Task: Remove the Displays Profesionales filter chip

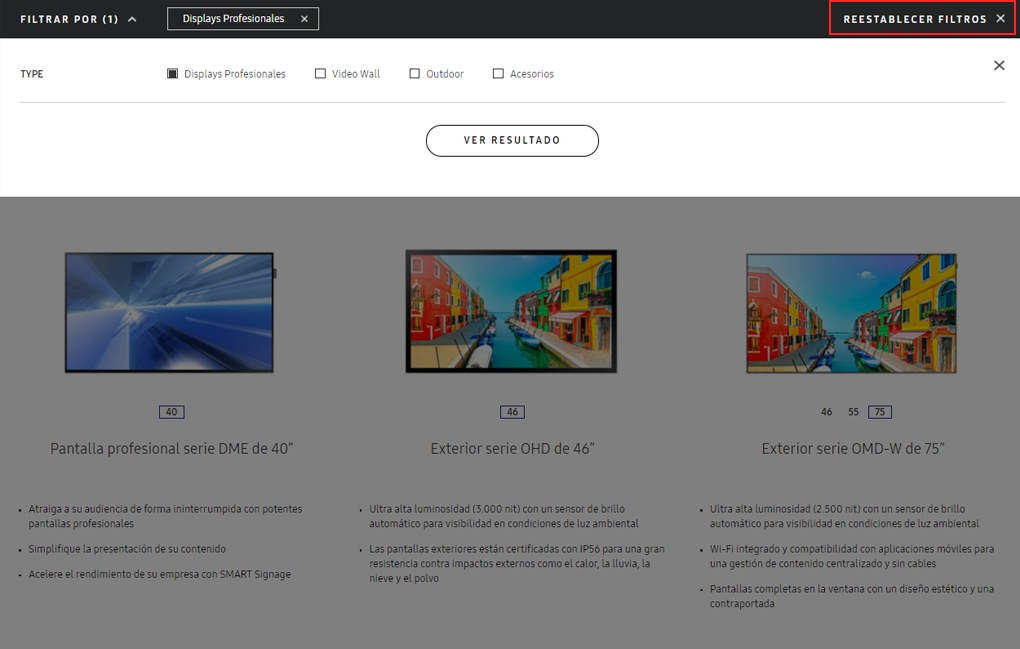Action: [x=304, y=19]
